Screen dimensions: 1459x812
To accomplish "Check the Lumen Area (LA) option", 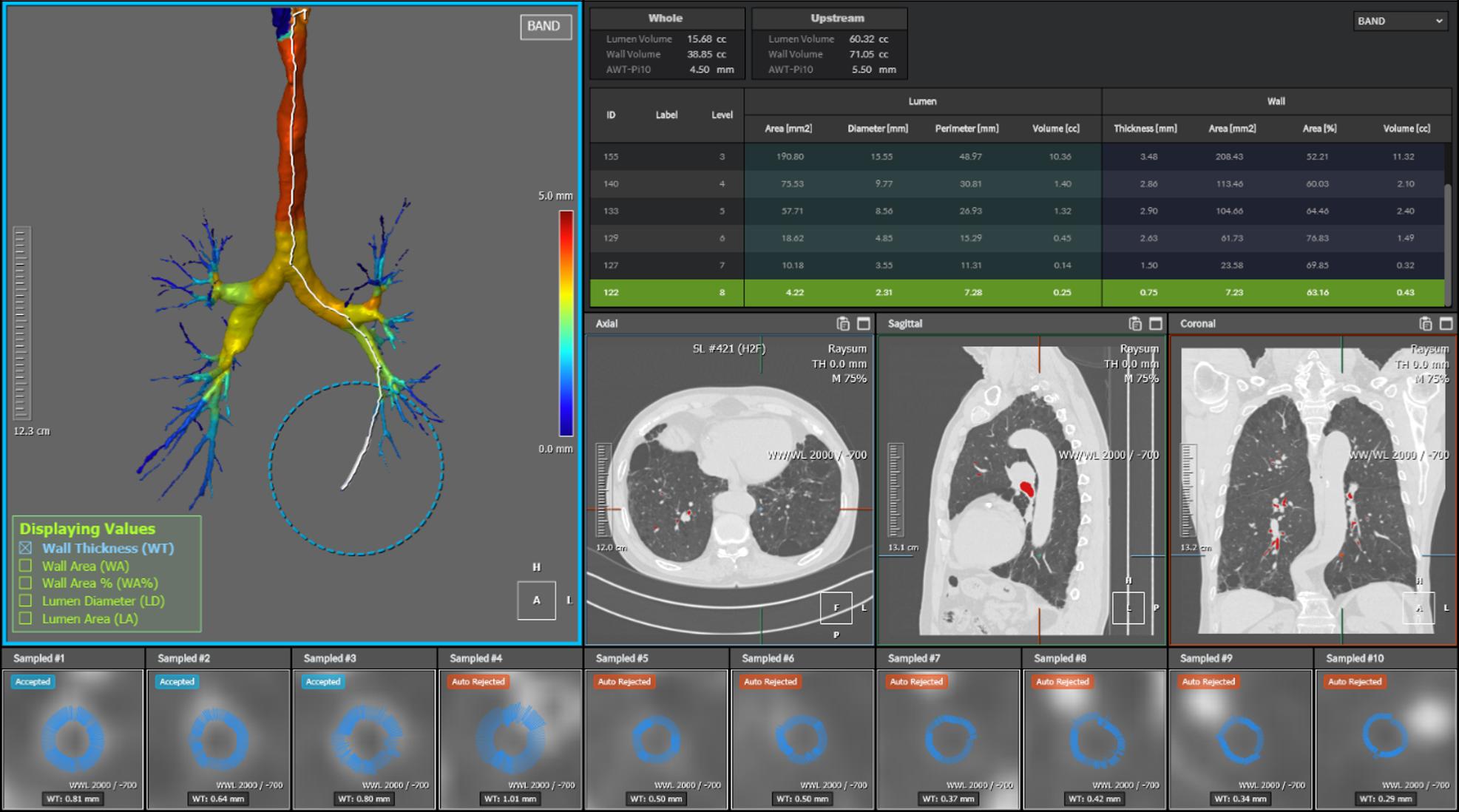I will coord(26,618).
